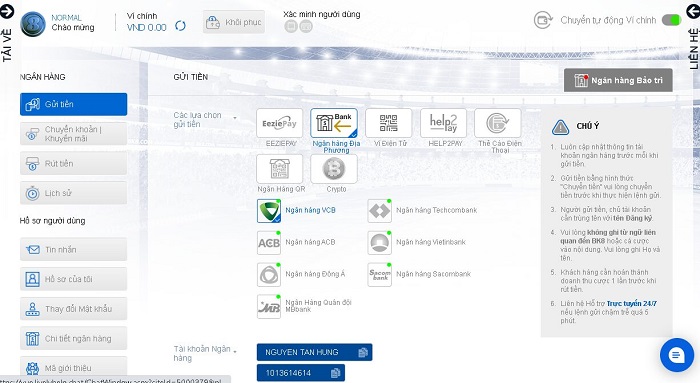
Task: Expand the LIÊN HỆ side panel arrow
Action: pyautogui.click(x=694, y=11)
